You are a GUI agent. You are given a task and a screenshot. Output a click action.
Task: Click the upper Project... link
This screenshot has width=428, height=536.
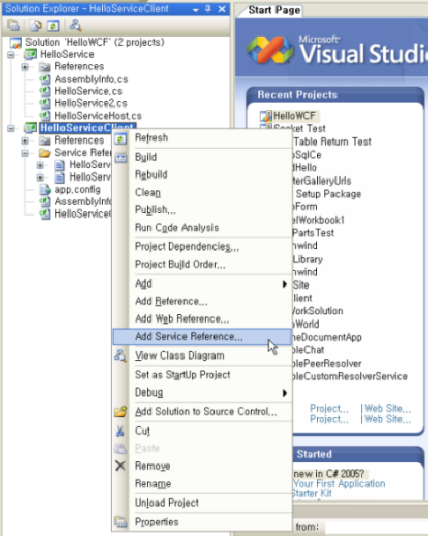(x=329, y=408)
